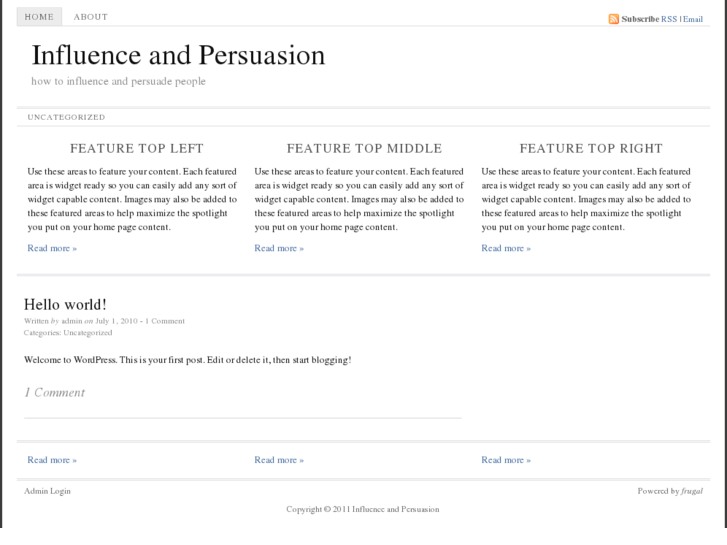Click the admin author link

click(71, 321)
